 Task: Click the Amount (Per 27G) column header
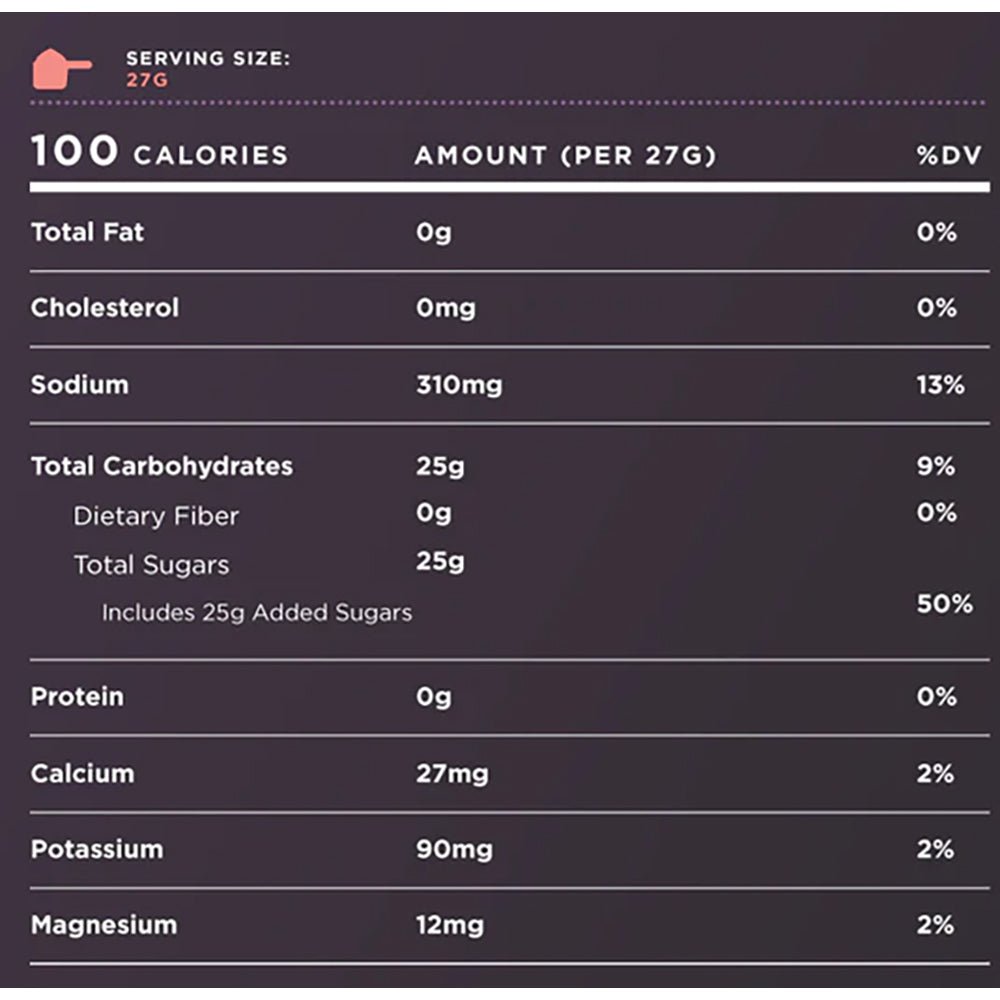[565, 156]
